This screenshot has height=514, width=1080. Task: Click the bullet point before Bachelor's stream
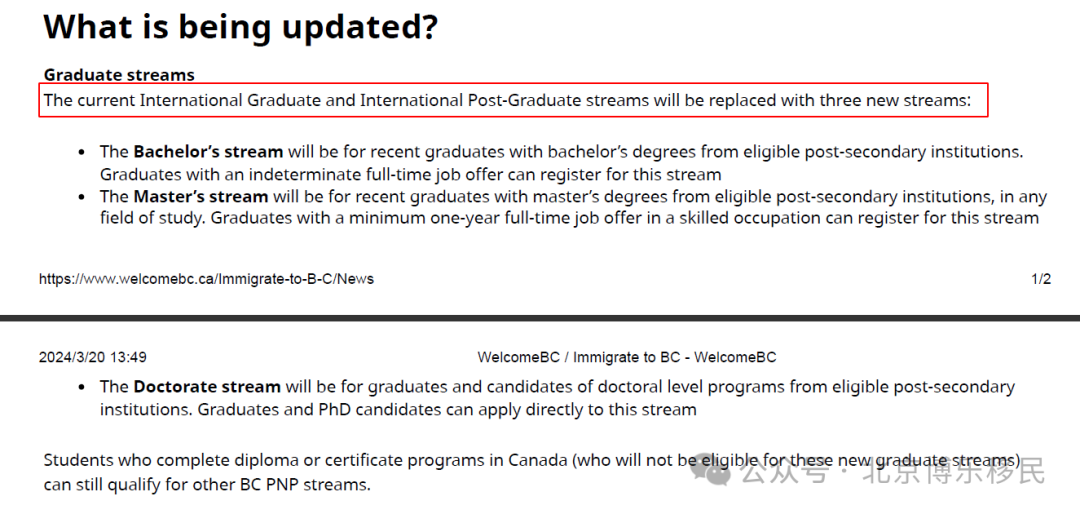click(x=82, y=152)
